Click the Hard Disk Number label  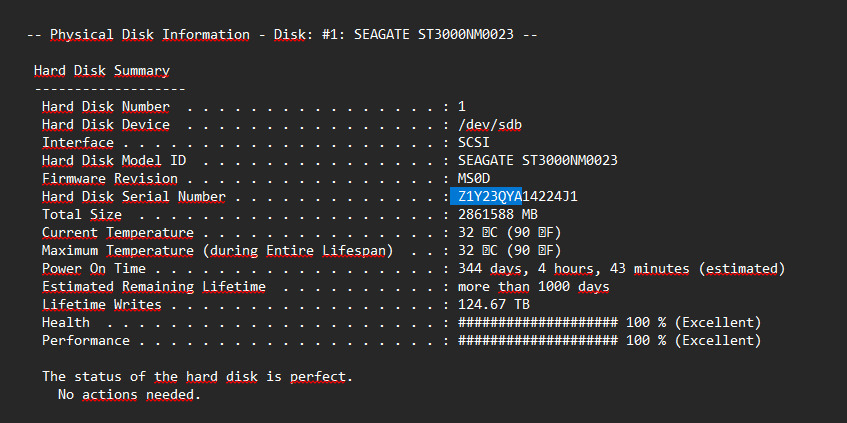105,107
